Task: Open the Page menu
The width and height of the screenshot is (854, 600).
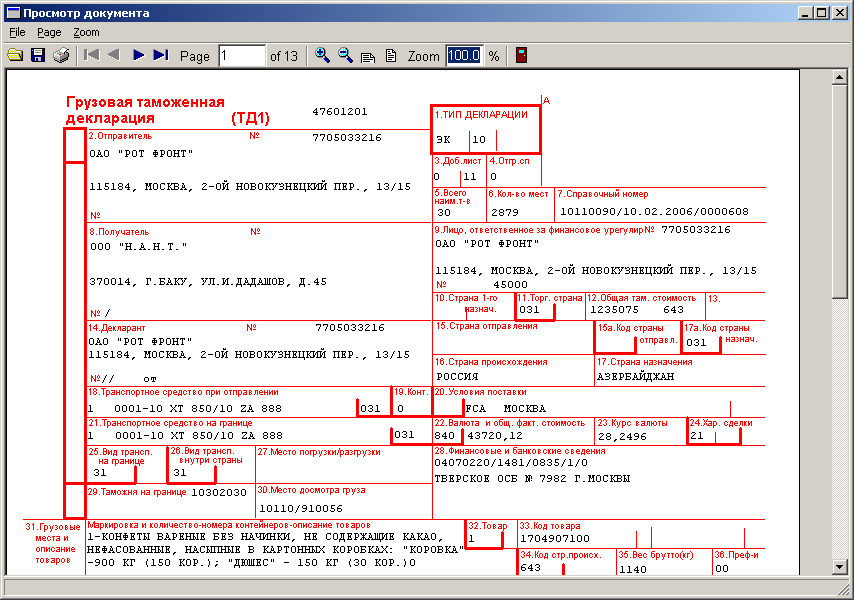Action: (49, 32)
